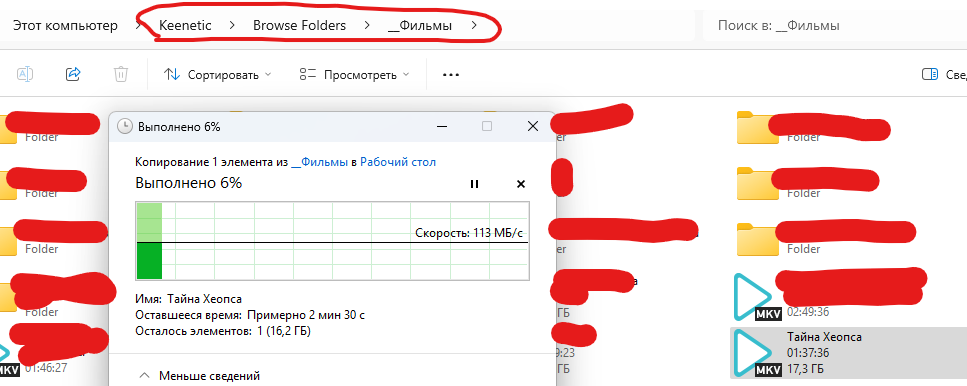
Task: Select the Тайна Хеопса video file
Action: click(x=849, y=353)
